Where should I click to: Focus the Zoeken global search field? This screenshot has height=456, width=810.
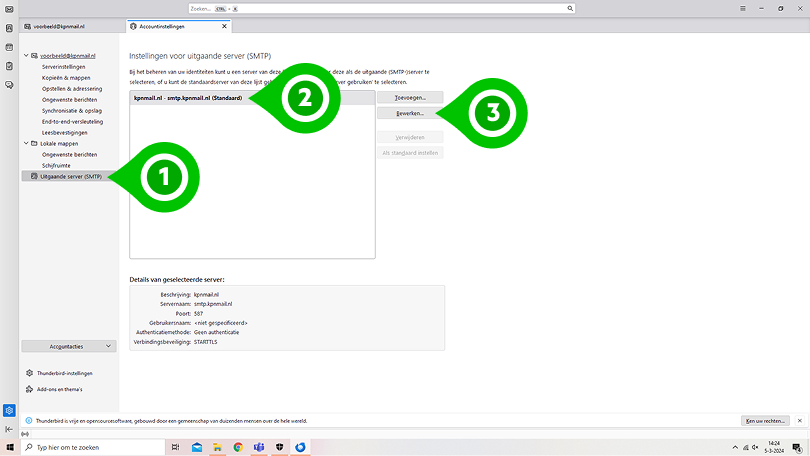coord(382,9)
